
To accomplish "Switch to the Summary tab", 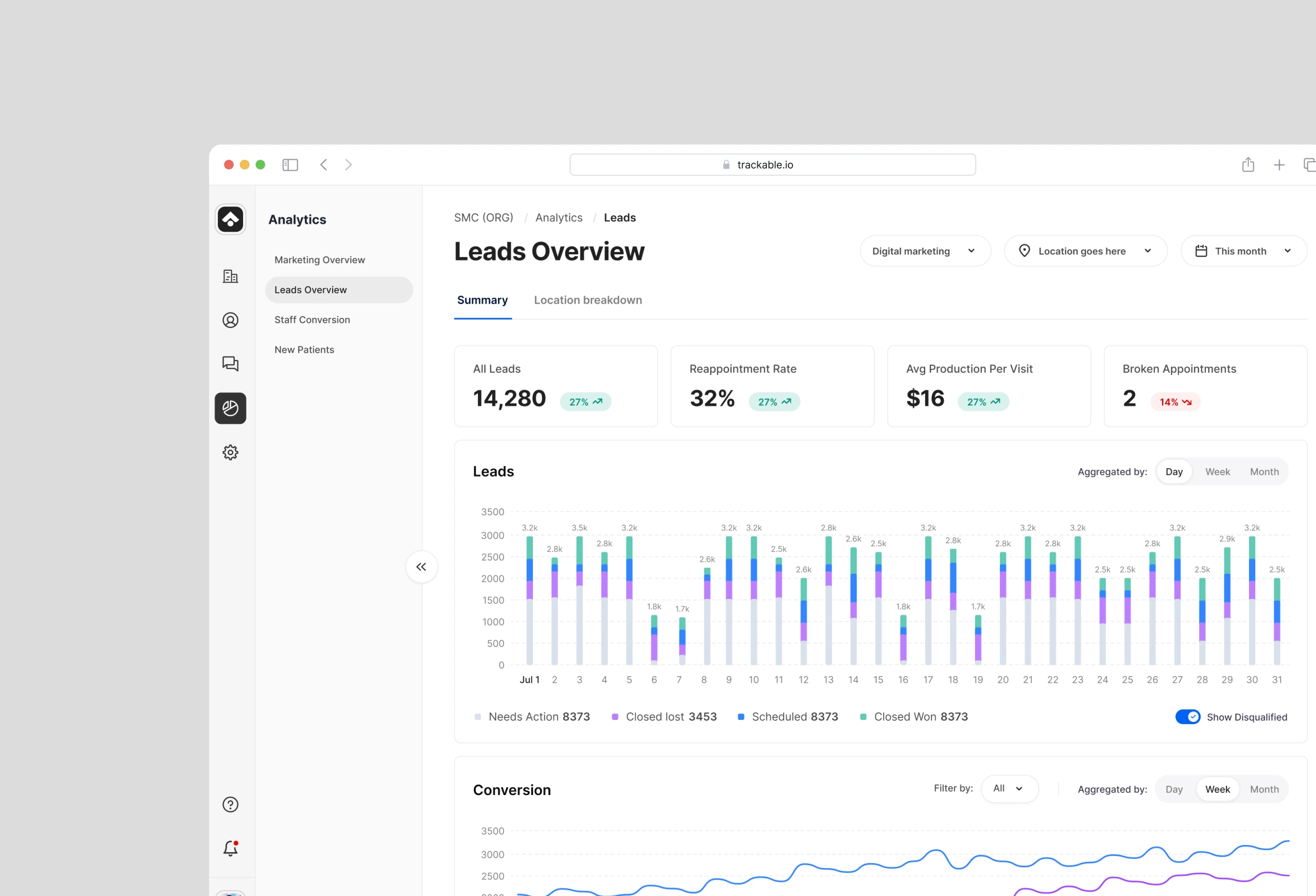I will 482,300.
